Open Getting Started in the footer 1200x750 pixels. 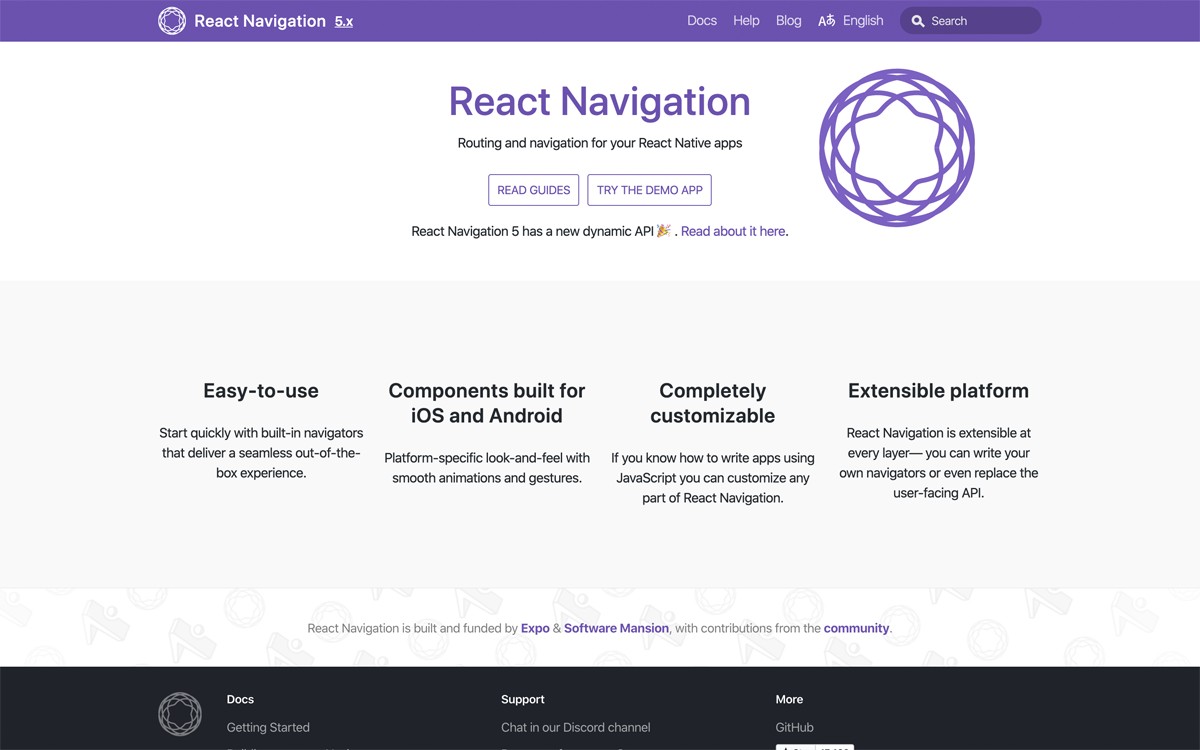pos(268,727)
